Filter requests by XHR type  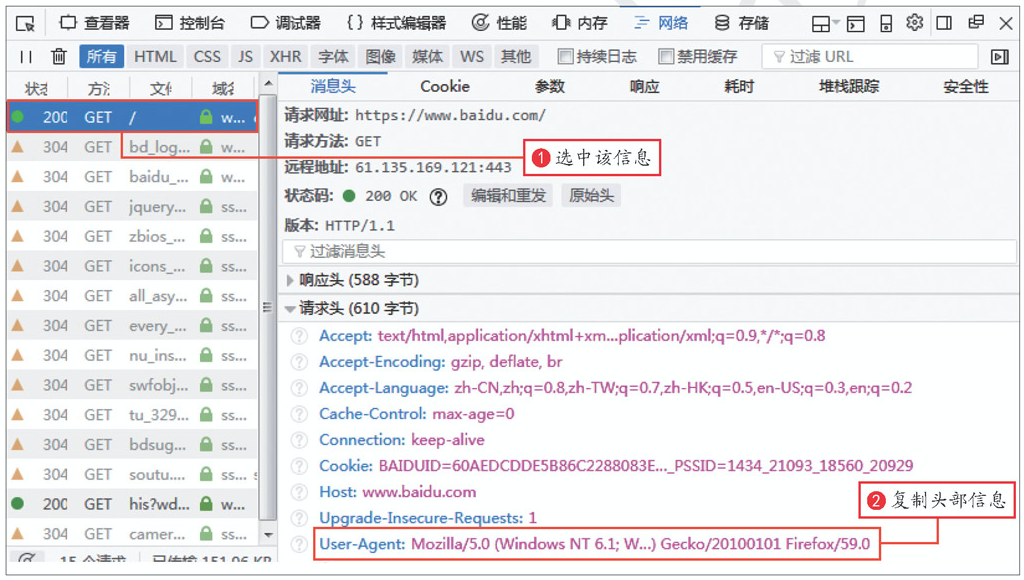click(285, 57)
